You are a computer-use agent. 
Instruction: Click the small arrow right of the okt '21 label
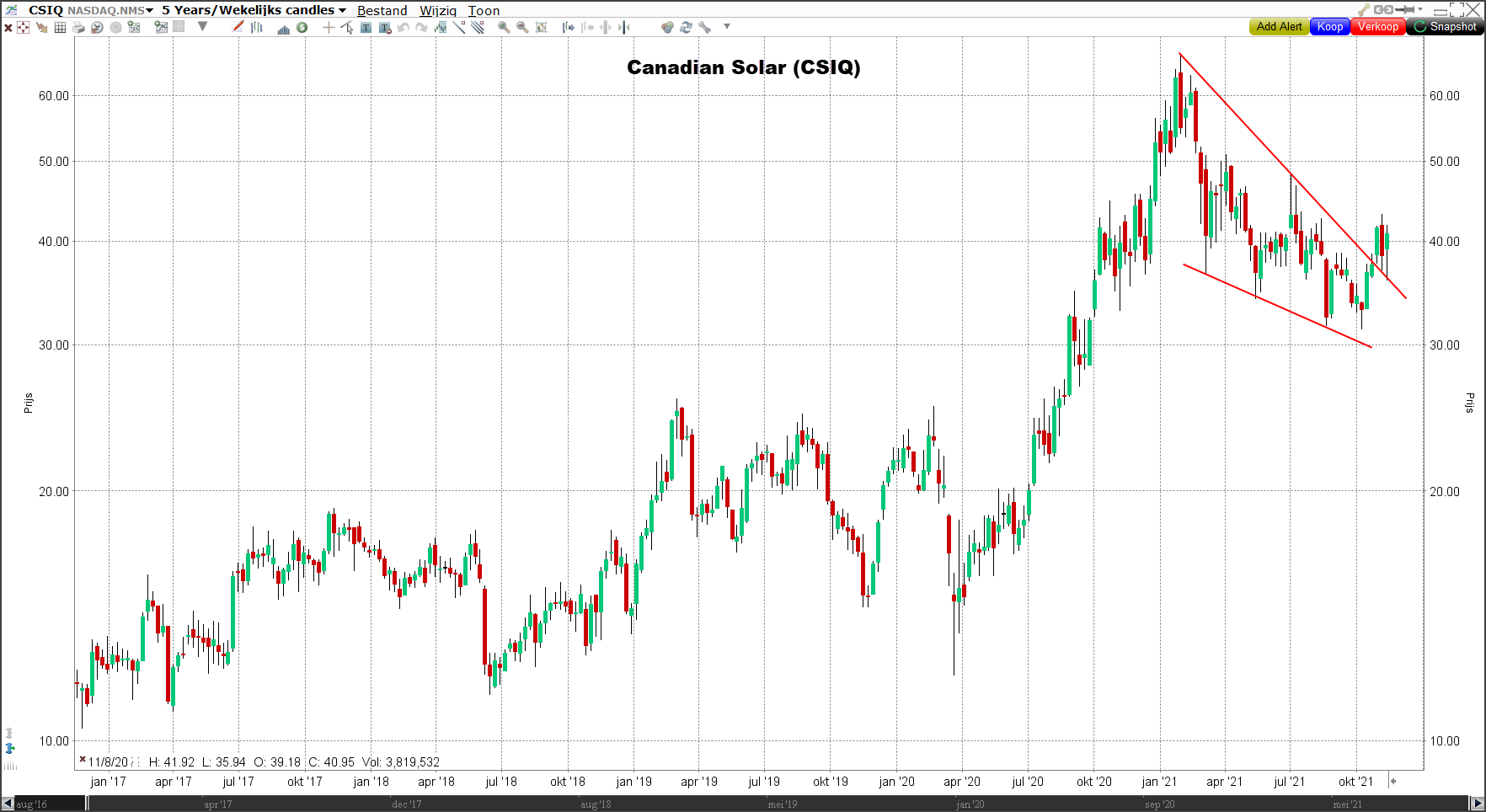tap(1392, 781)
